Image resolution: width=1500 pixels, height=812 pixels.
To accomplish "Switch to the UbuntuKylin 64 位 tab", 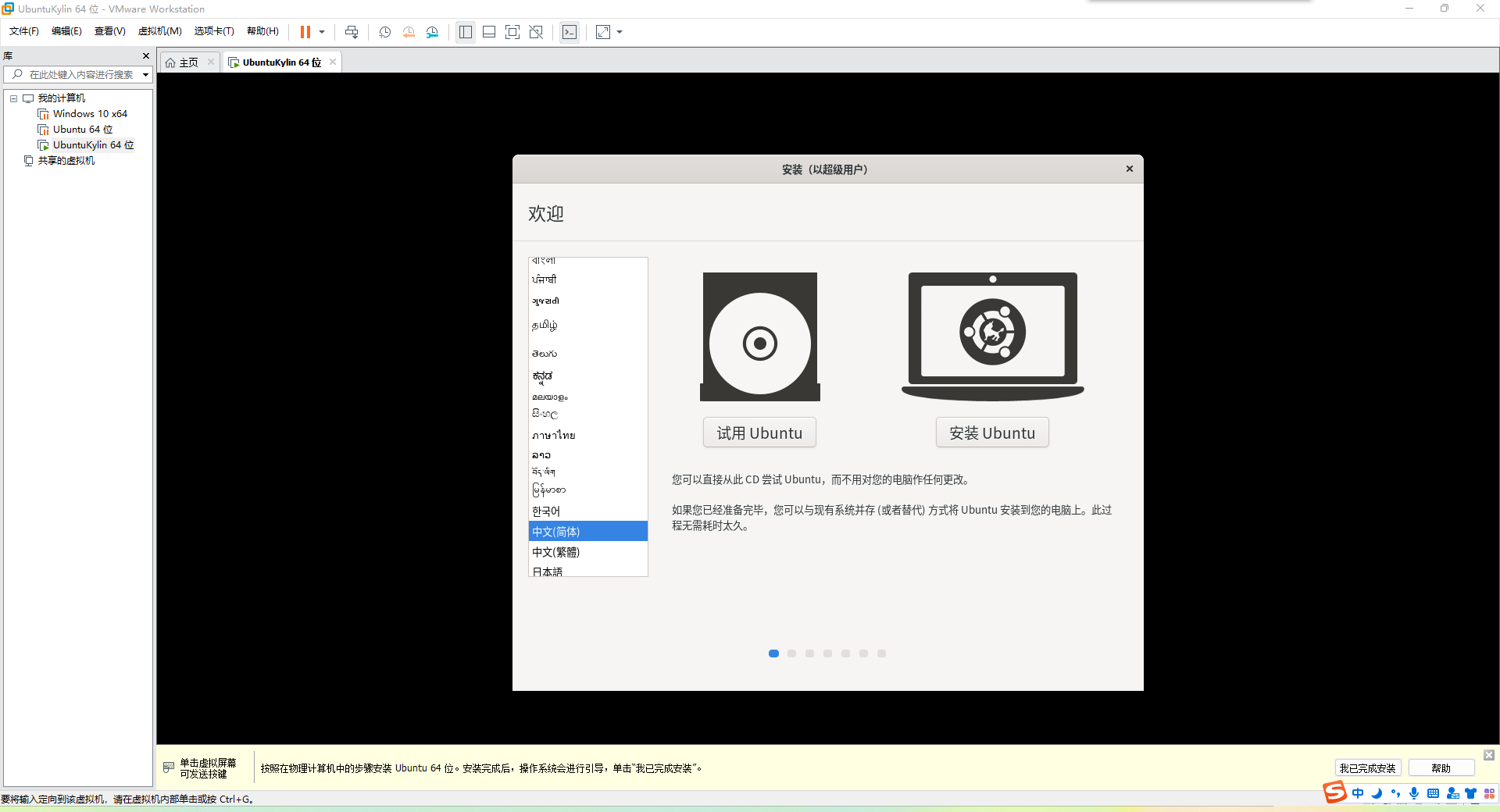I will tap(281, 62).
